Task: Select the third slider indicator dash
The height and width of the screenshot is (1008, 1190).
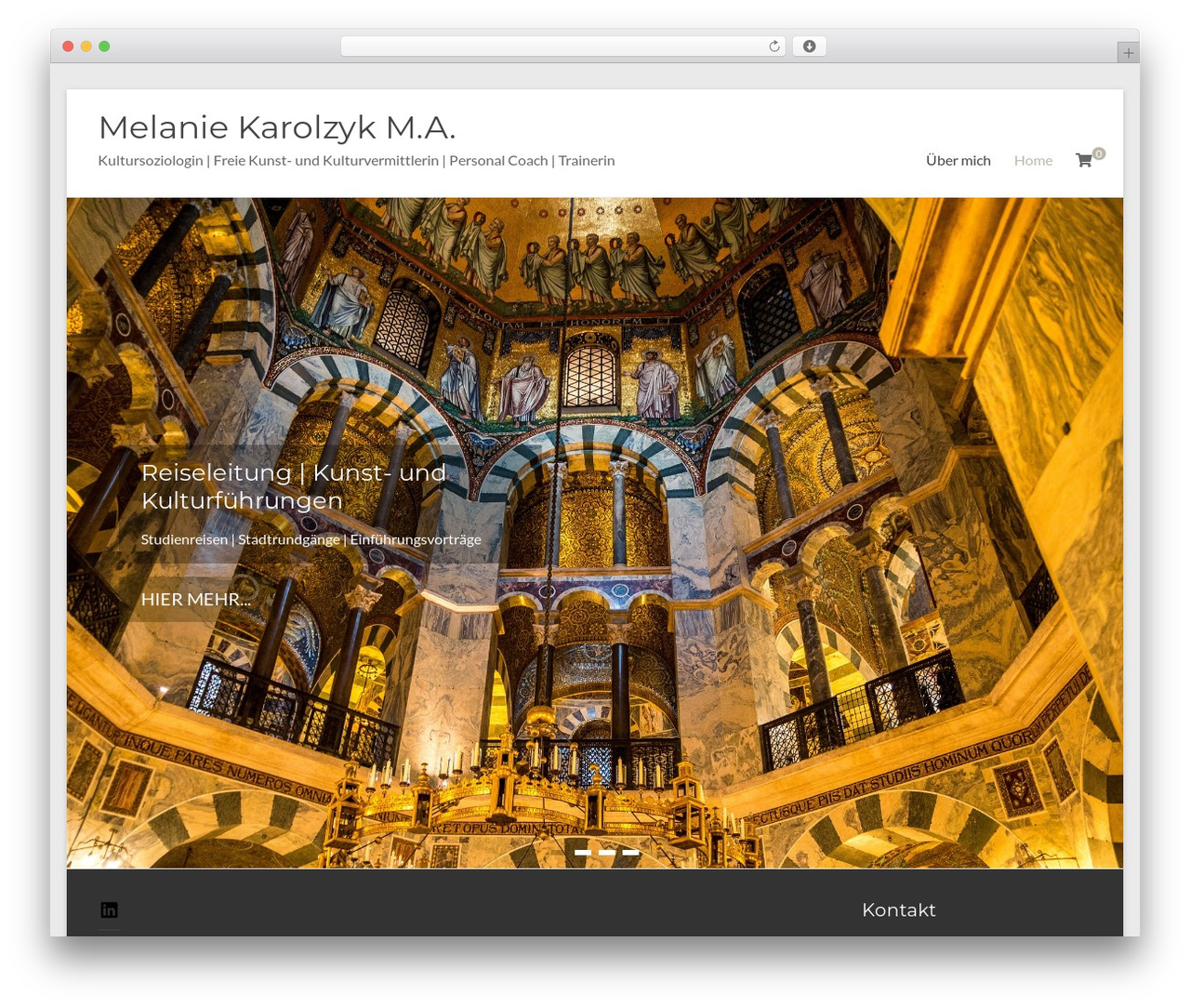Action: [x=631, y=852]
